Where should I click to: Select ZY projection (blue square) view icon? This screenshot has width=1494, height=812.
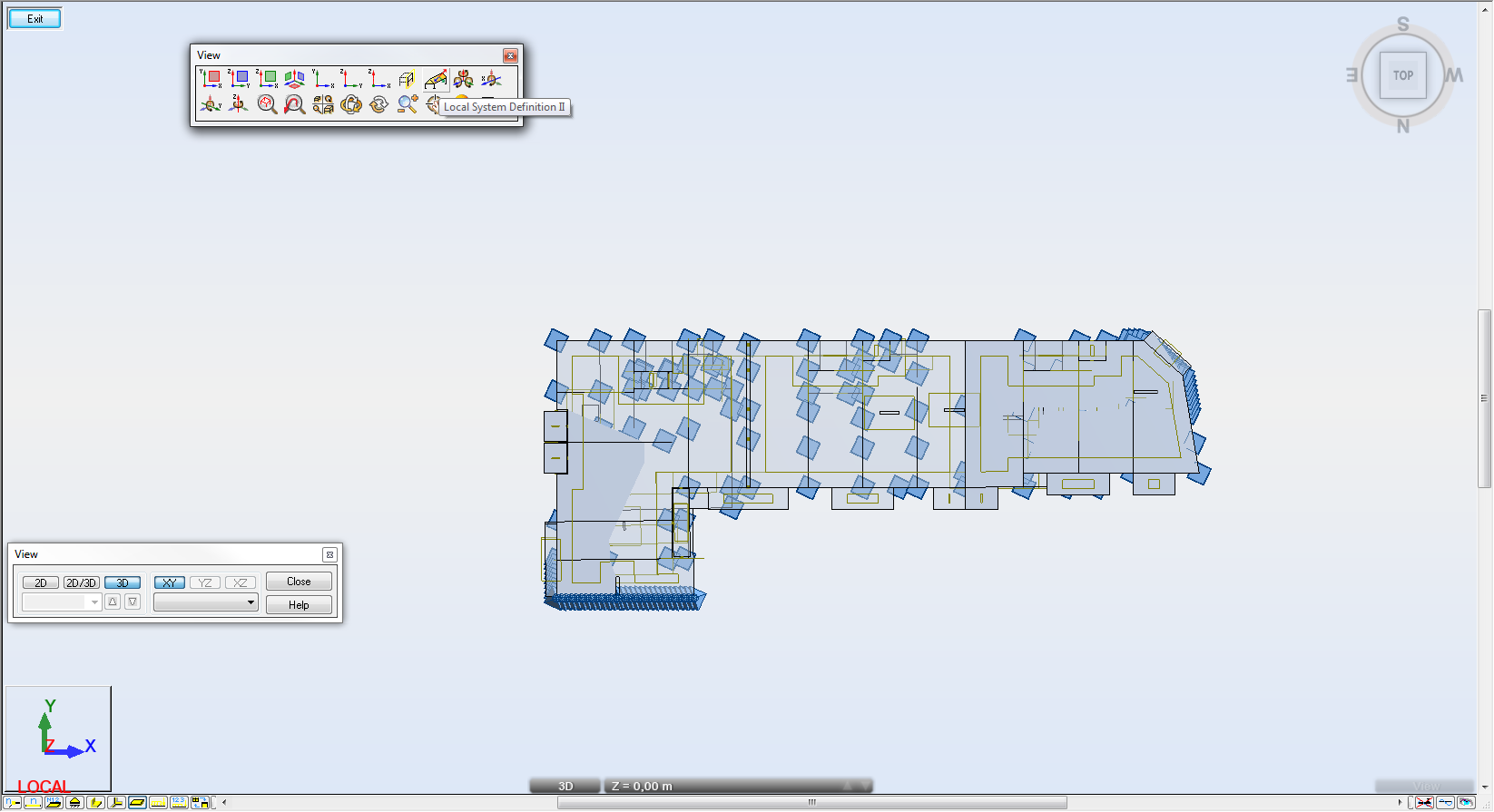tap(239, 79)
